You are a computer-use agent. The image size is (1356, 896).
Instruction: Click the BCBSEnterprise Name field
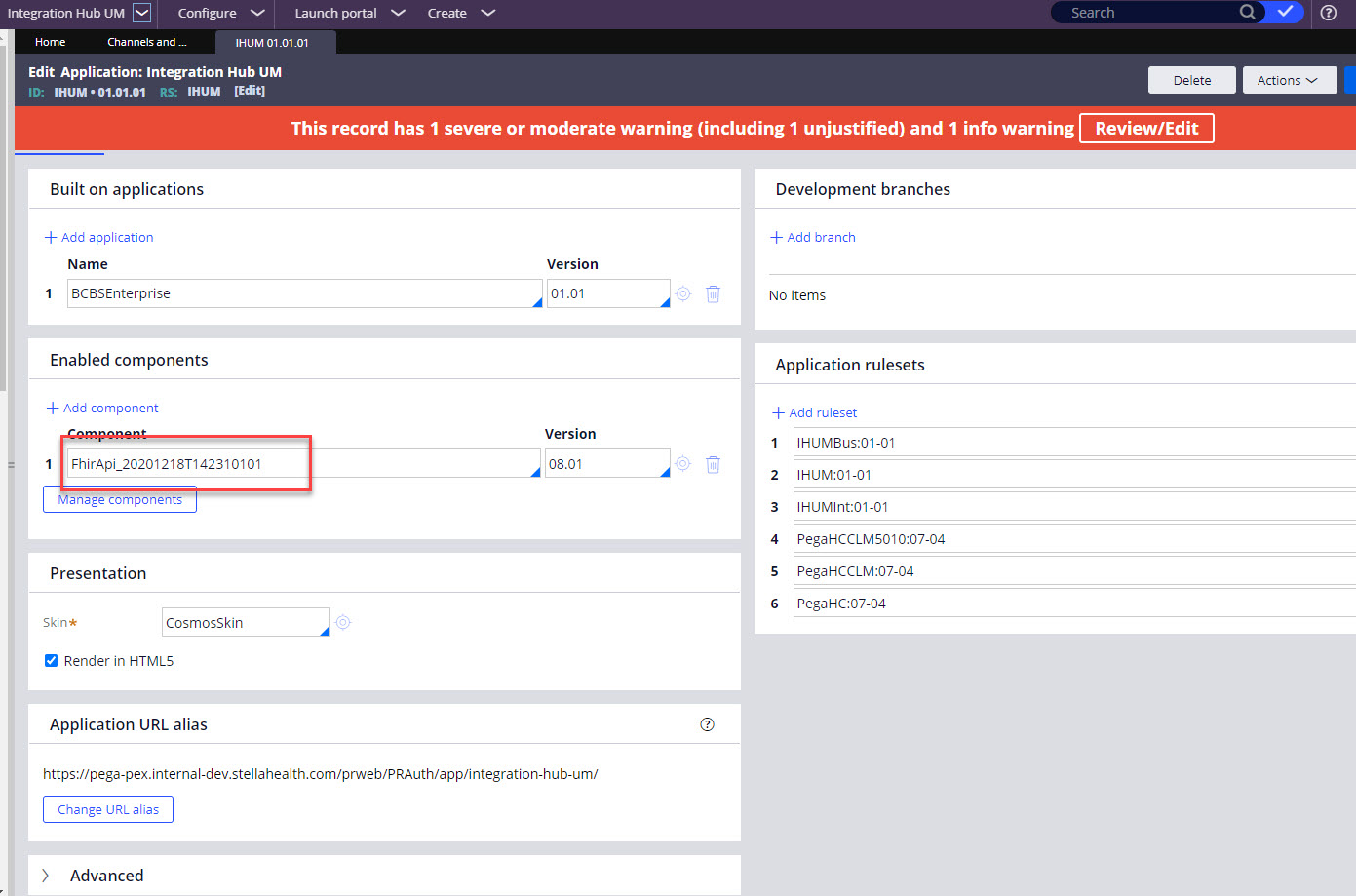pyautogui.click(x=304, y=293)
